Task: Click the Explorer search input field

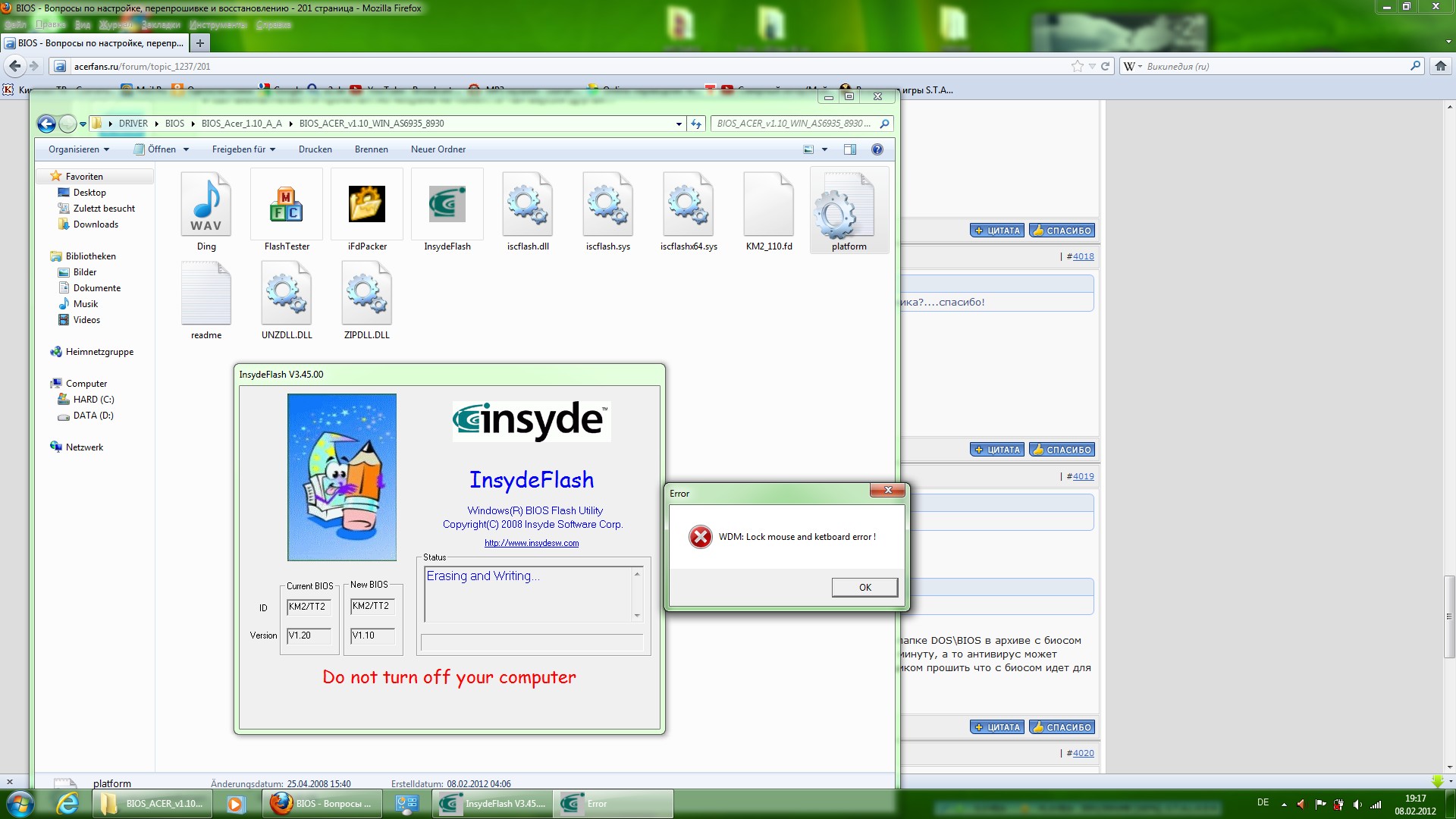Action: click(x=794, y=124)
